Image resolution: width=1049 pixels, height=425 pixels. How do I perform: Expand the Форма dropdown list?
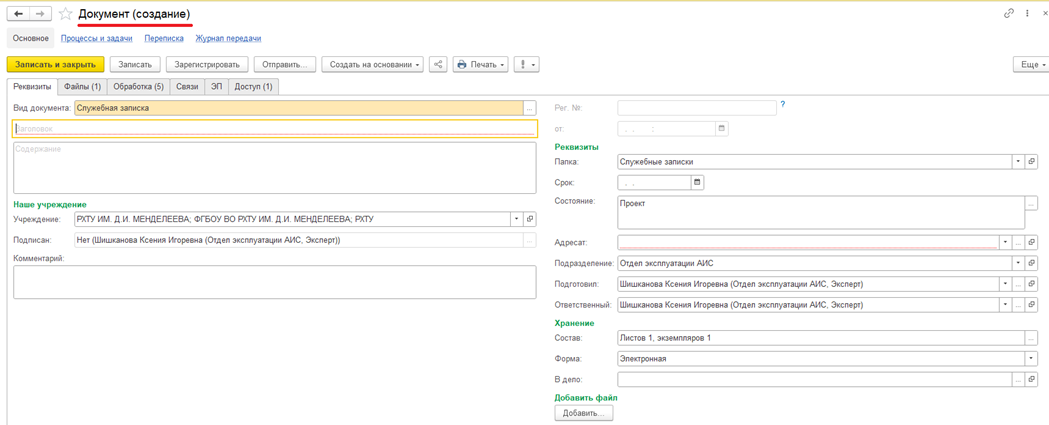pyautogui.click(x=1031, y=359)
